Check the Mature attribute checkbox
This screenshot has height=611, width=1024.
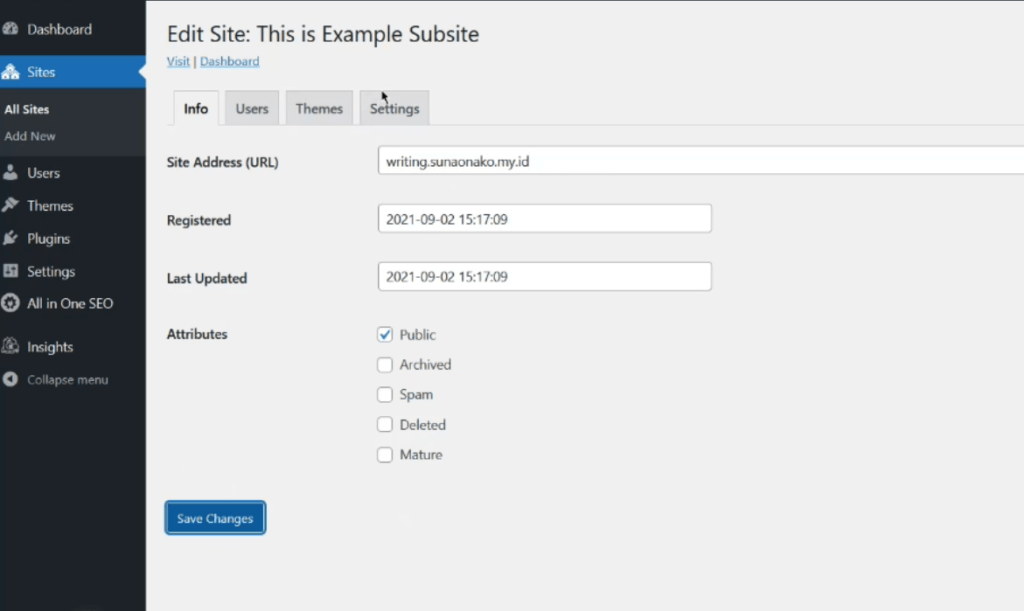(385, 455)
